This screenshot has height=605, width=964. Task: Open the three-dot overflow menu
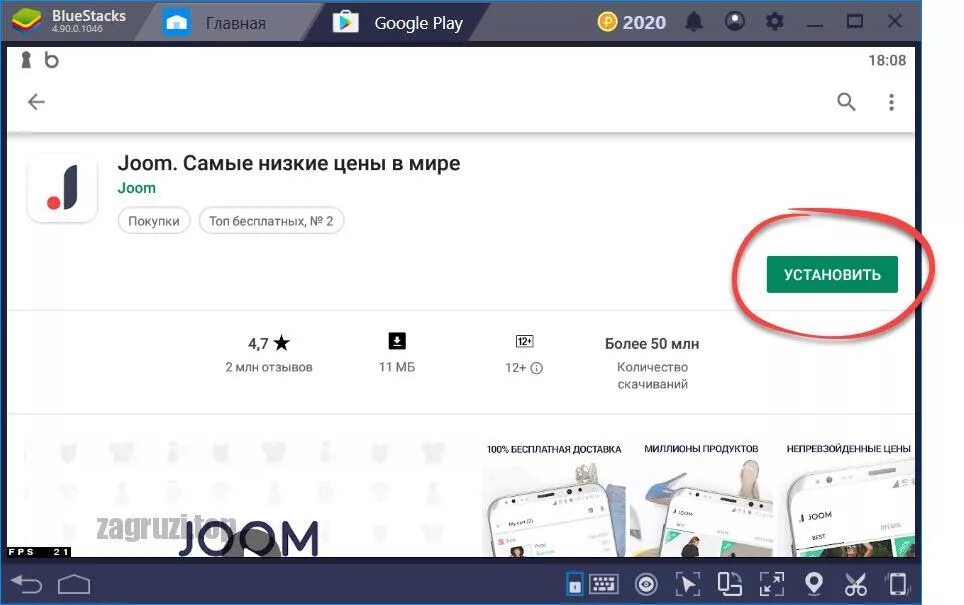click(891, 101)
